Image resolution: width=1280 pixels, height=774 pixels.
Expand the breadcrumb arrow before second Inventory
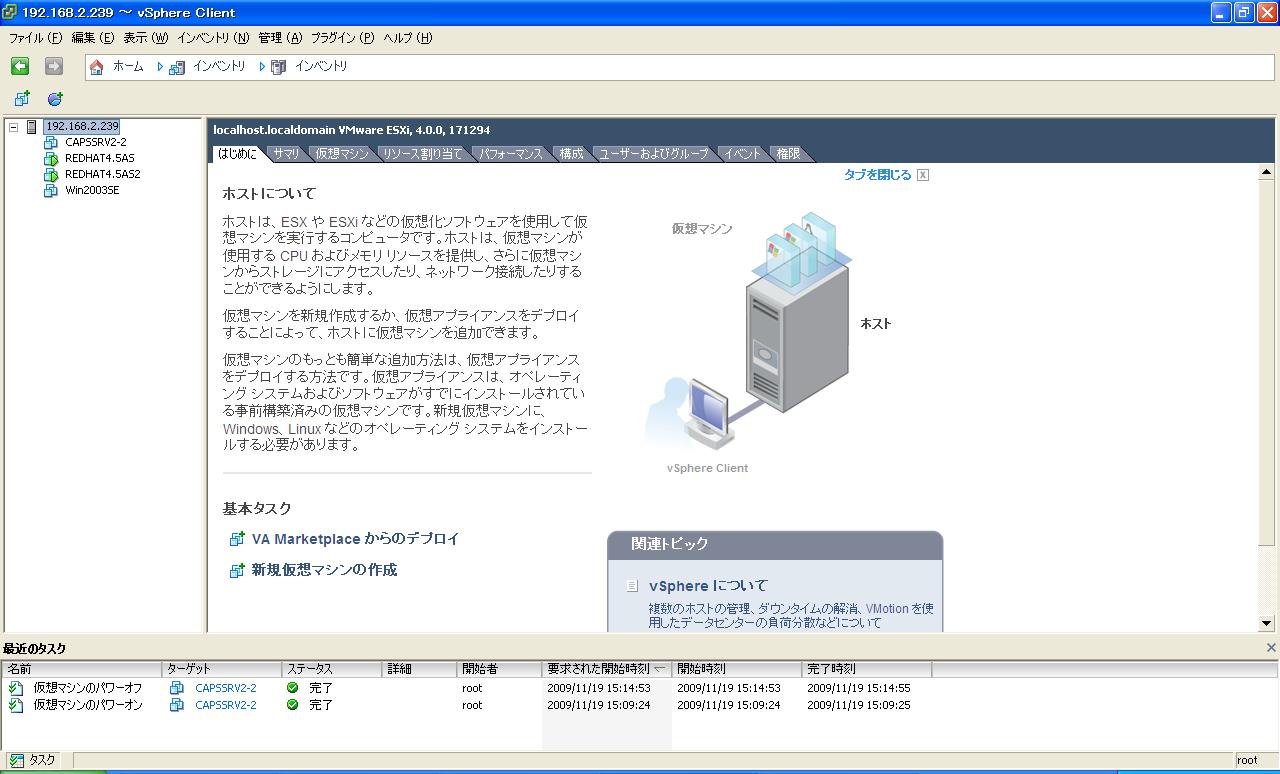(262, 67)
